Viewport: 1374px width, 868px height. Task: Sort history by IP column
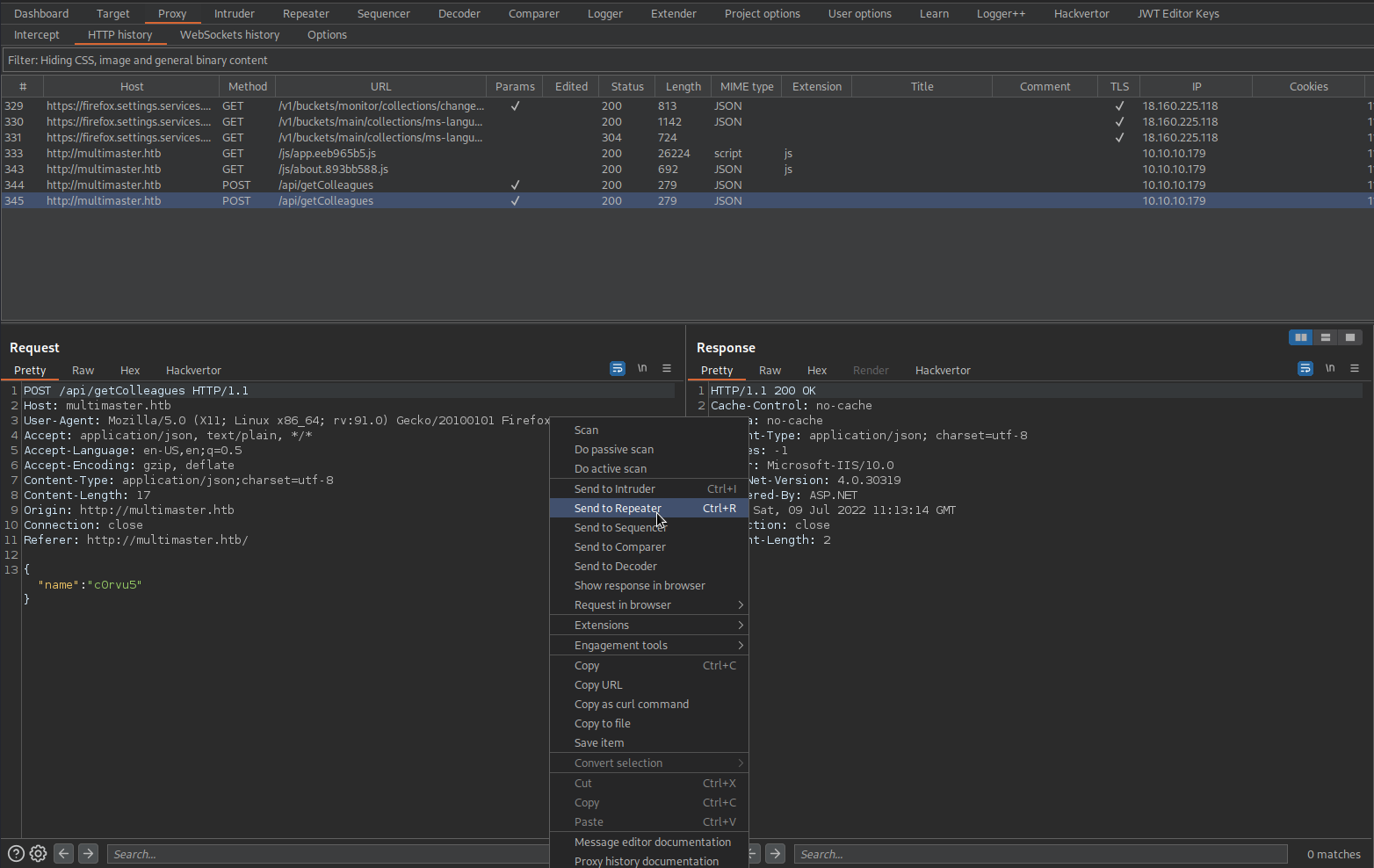(x=1196, y=86)
